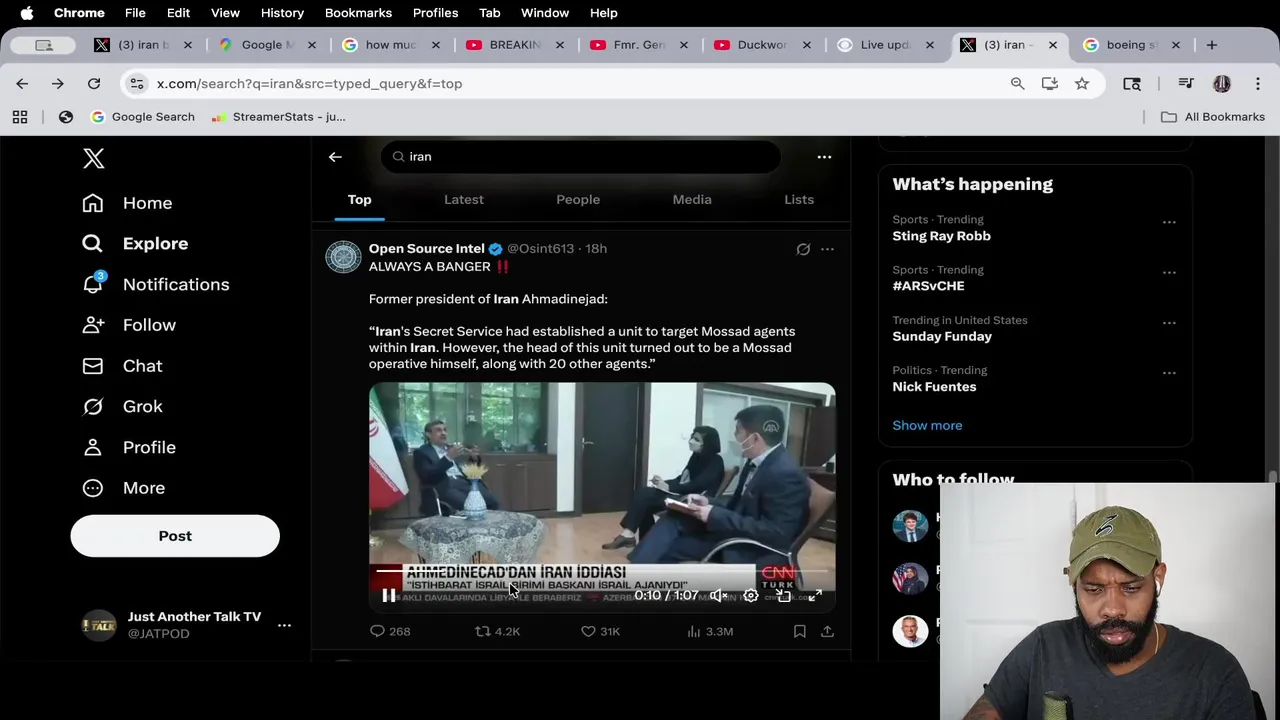The image size is (1280, 720).
Task: Switch to the Media tab
Action: (x=692, y=199)
